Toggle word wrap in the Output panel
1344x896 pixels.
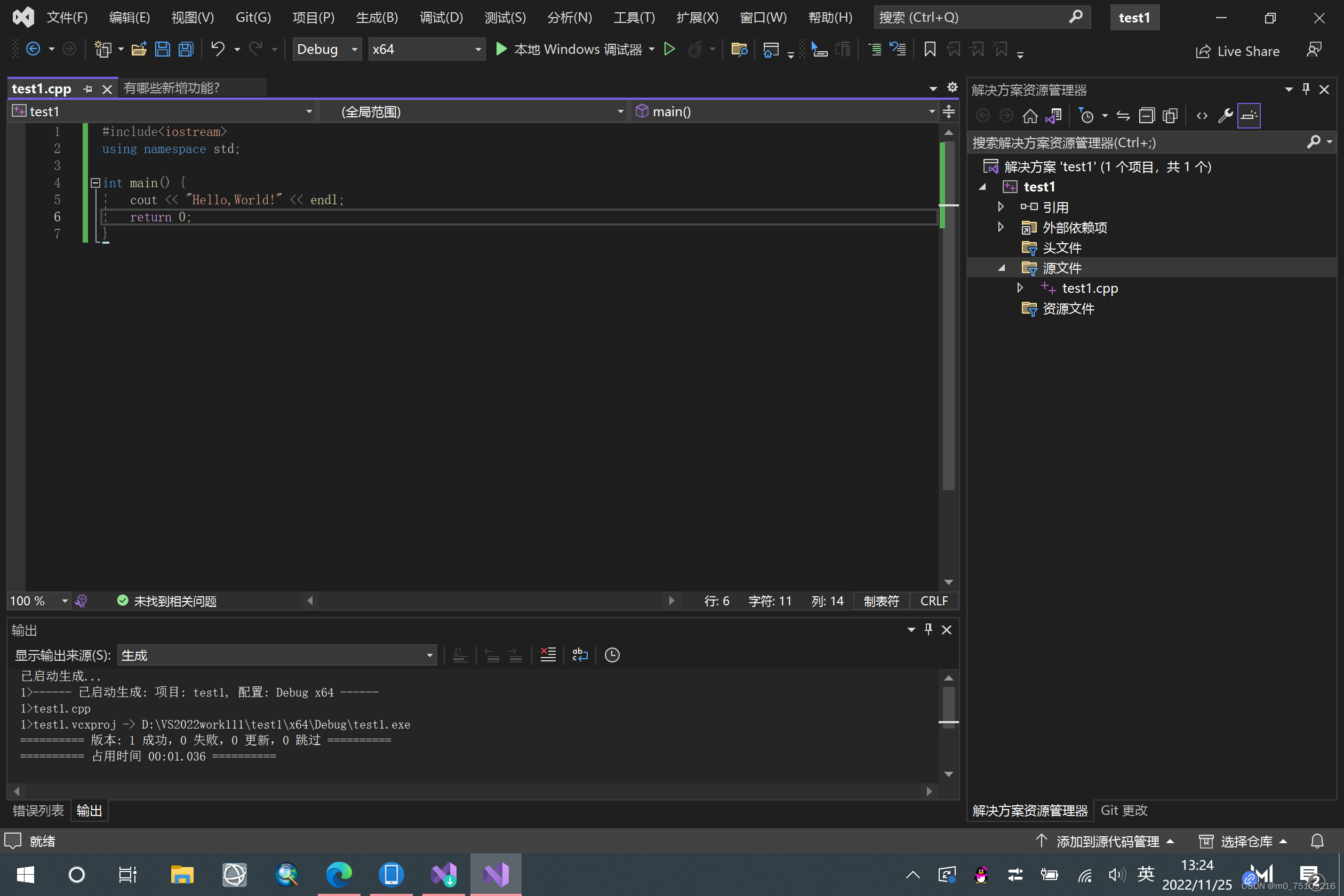click(x=580, y=655)
